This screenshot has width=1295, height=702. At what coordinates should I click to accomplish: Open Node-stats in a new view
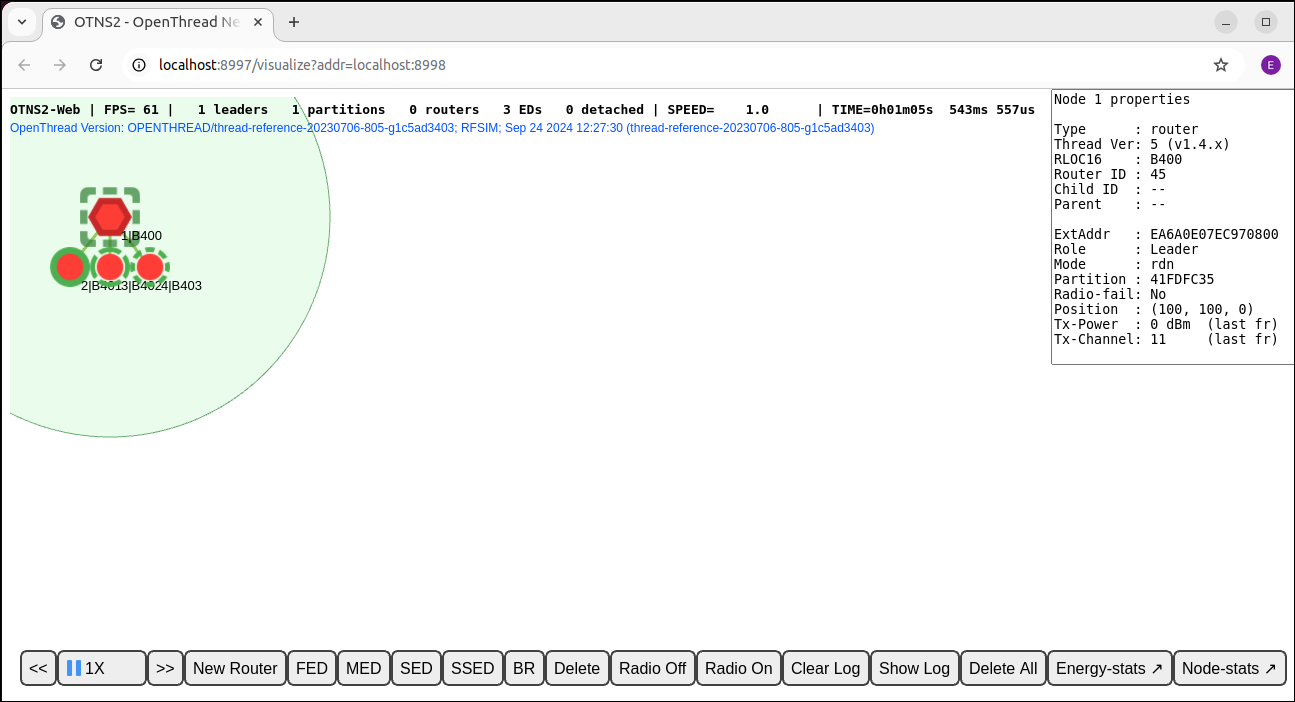(x=1230, y=667)
